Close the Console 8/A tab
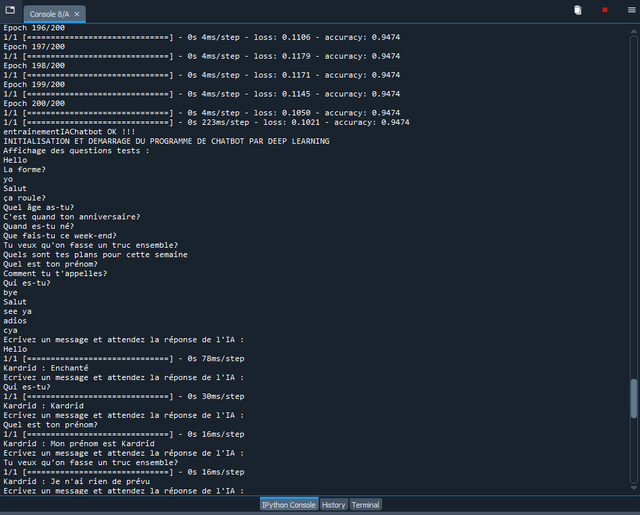The image size is (640, 515). (x=77, y=14)
